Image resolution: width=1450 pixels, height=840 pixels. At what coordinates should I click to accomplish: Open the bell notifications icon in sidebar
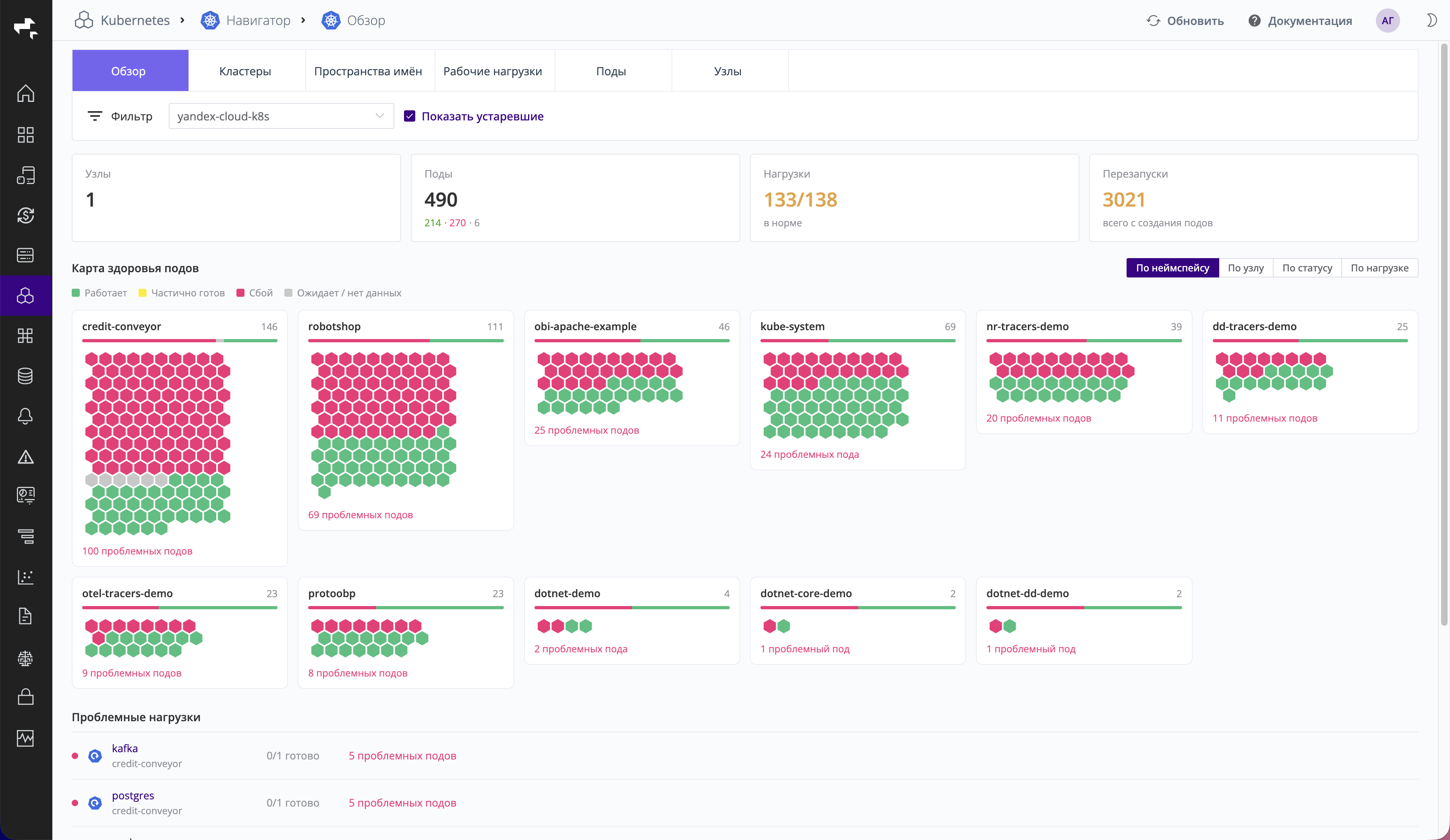pyautogui.click(x=25, y=416)
